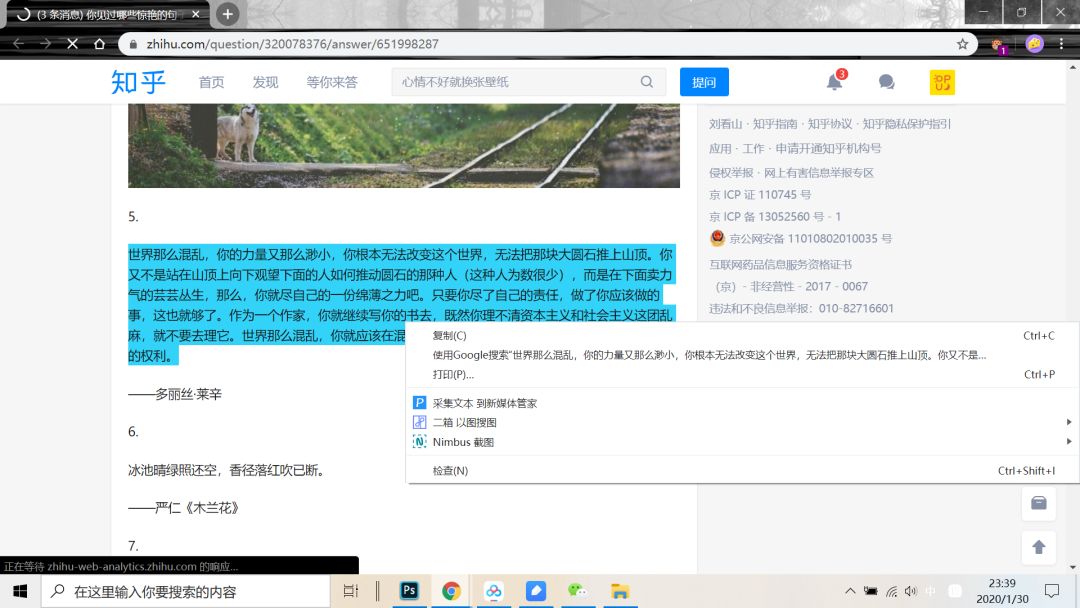Mute system volume via tray speaker icon
This screenshot has width=1080, height=608.
[910, 591]
